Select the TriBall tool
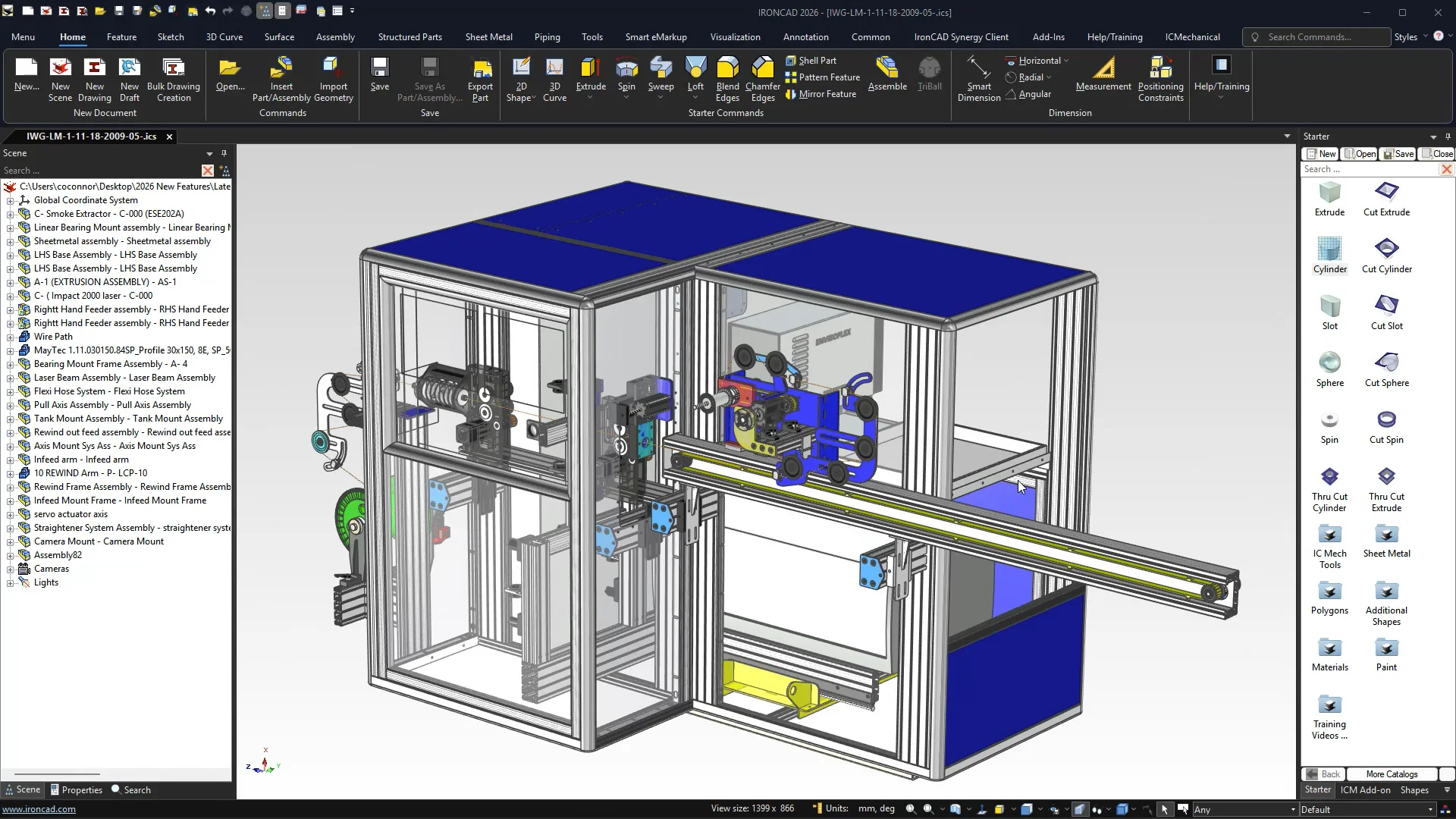This screenshot has height=819, width=1456. click(x=929, y=76)
